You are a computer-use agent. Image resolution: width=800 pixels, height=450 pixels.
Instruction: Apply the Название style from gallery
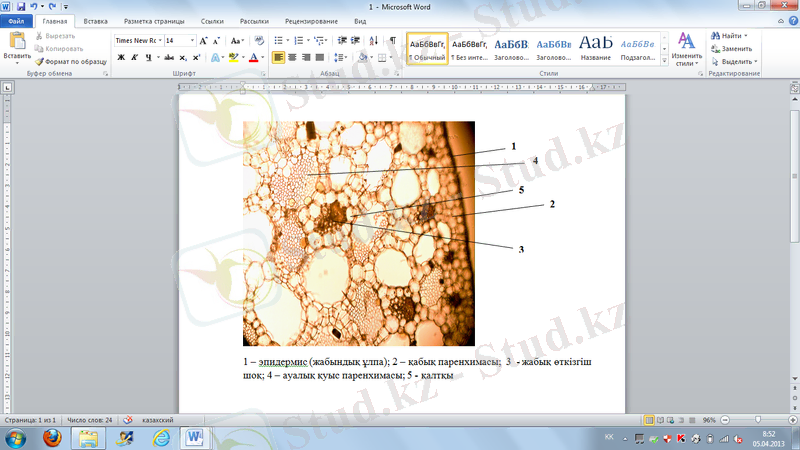click(595, 47)
